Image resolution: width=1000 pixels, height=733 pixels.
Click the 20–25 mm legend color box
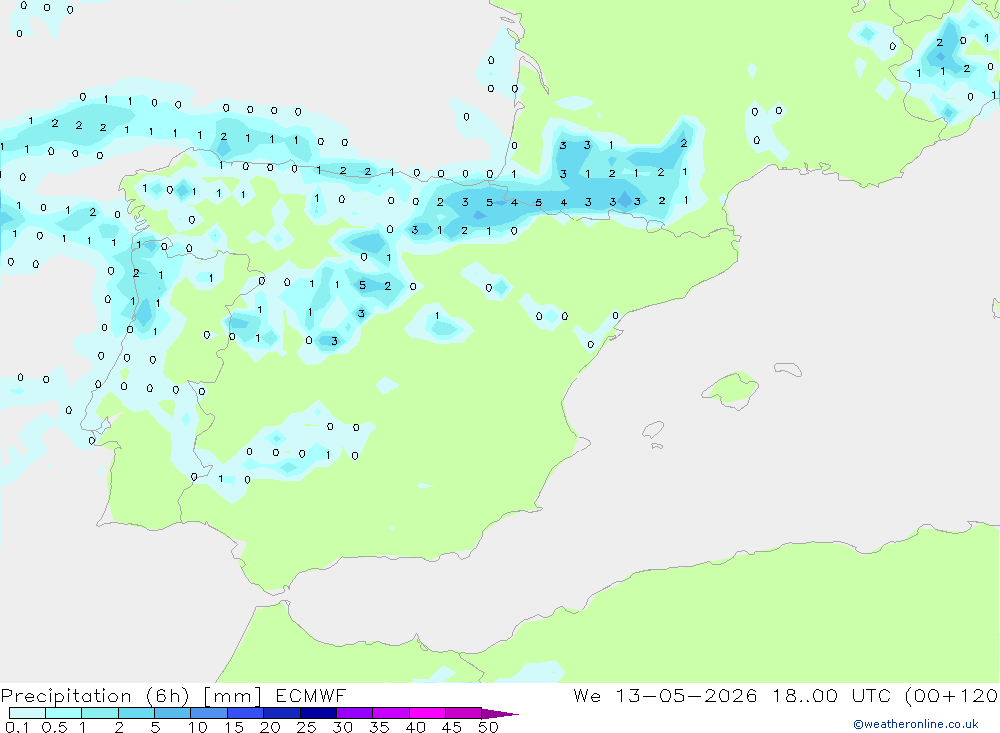(282, 713)
